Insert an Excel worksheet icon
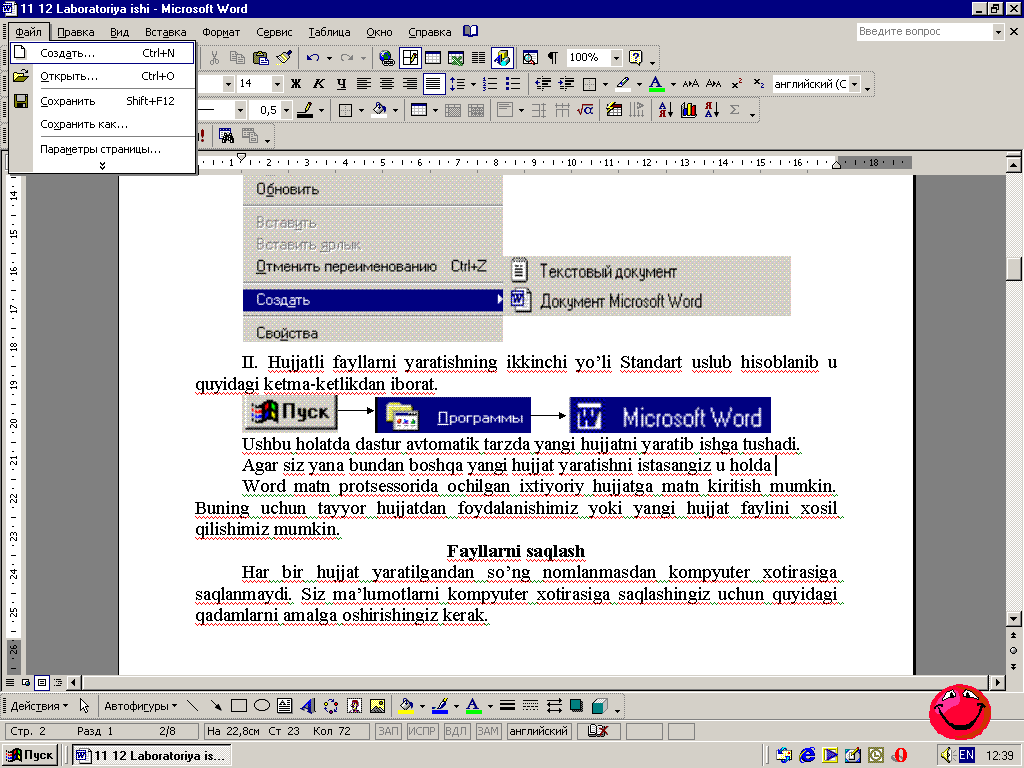 (x=456, y=58)
